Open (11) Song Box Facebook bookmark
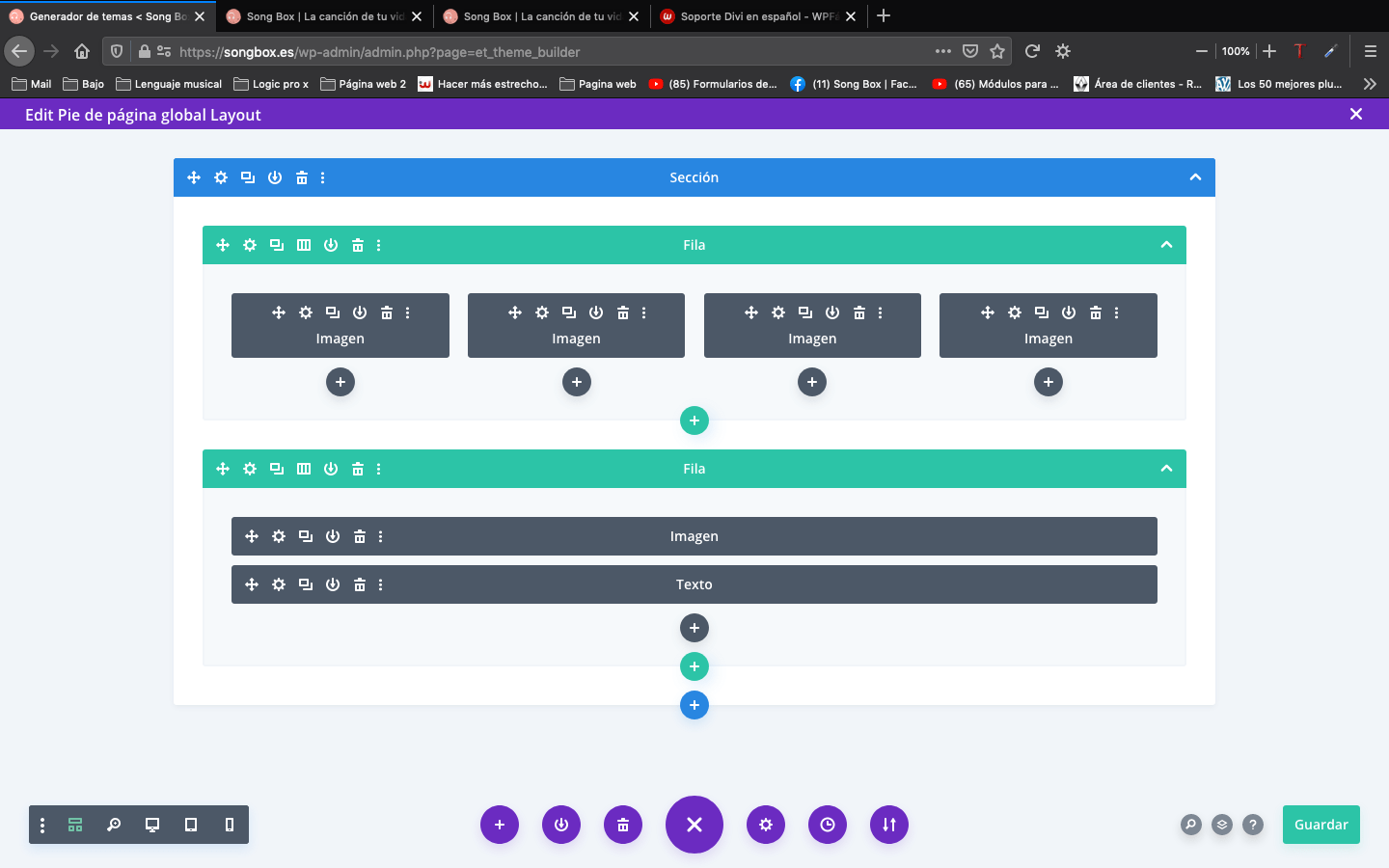The image size is (1389, 868). (854, 84)
